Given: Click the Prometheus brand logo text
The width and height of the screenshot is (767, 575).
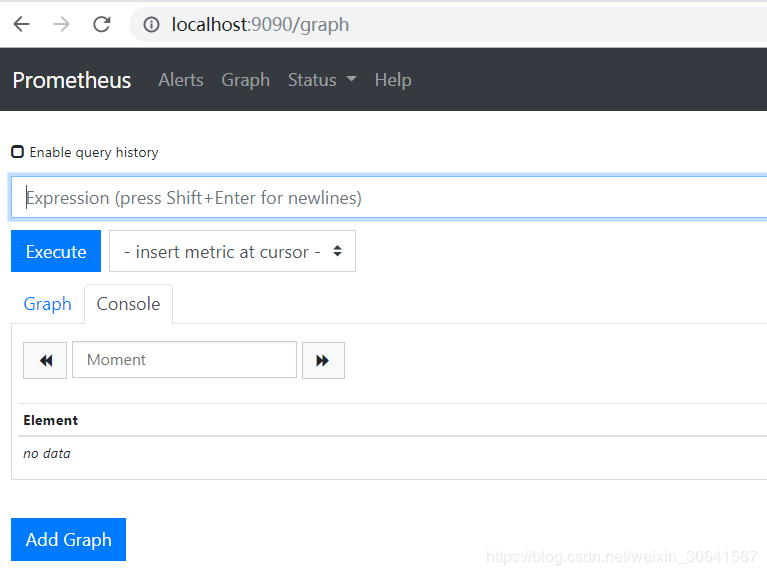Looking at the screenshot, I should point(71,80).
